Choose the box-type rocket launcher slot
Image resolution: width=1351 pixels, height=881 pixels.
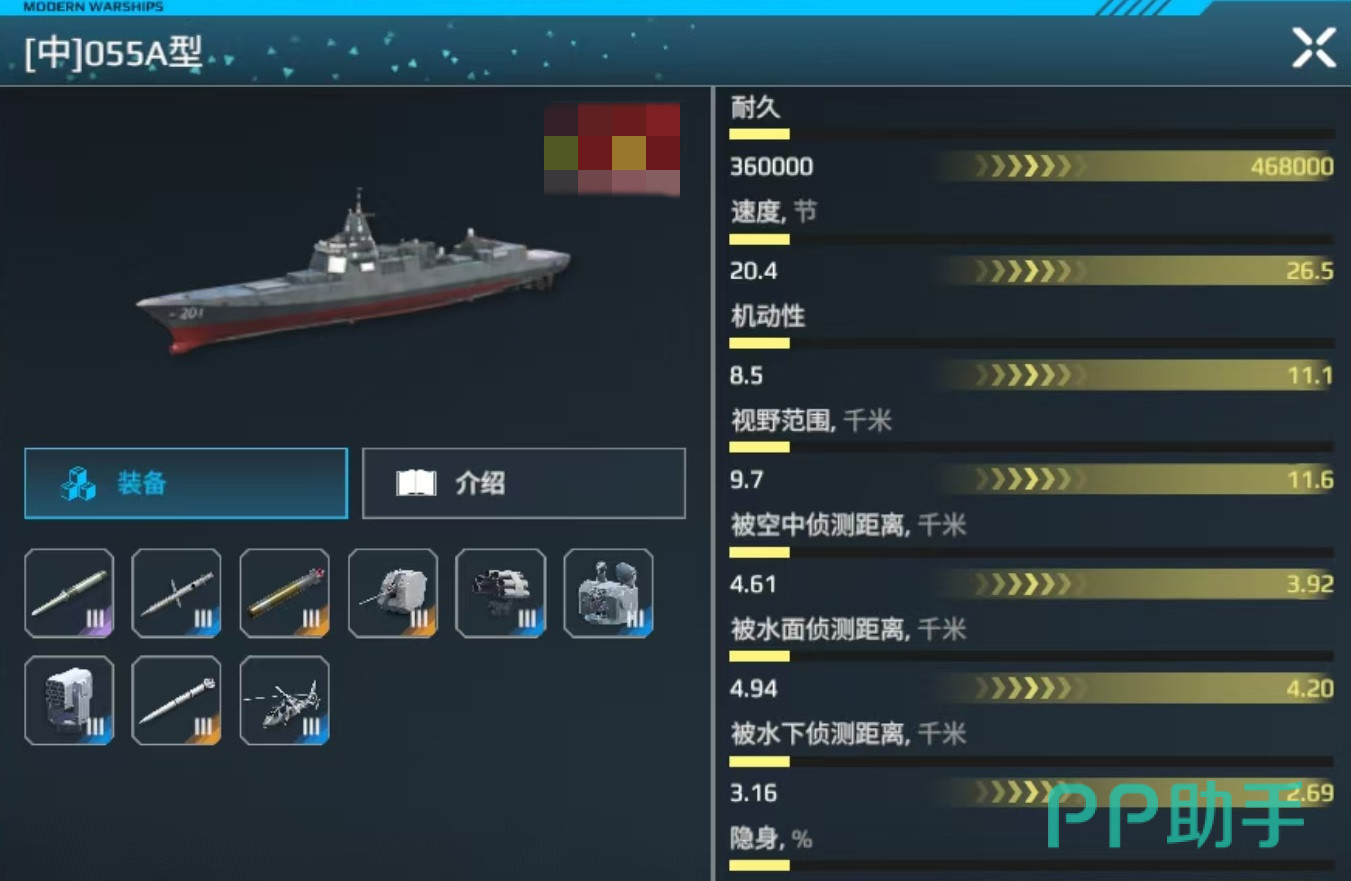[x=69, y=700]
